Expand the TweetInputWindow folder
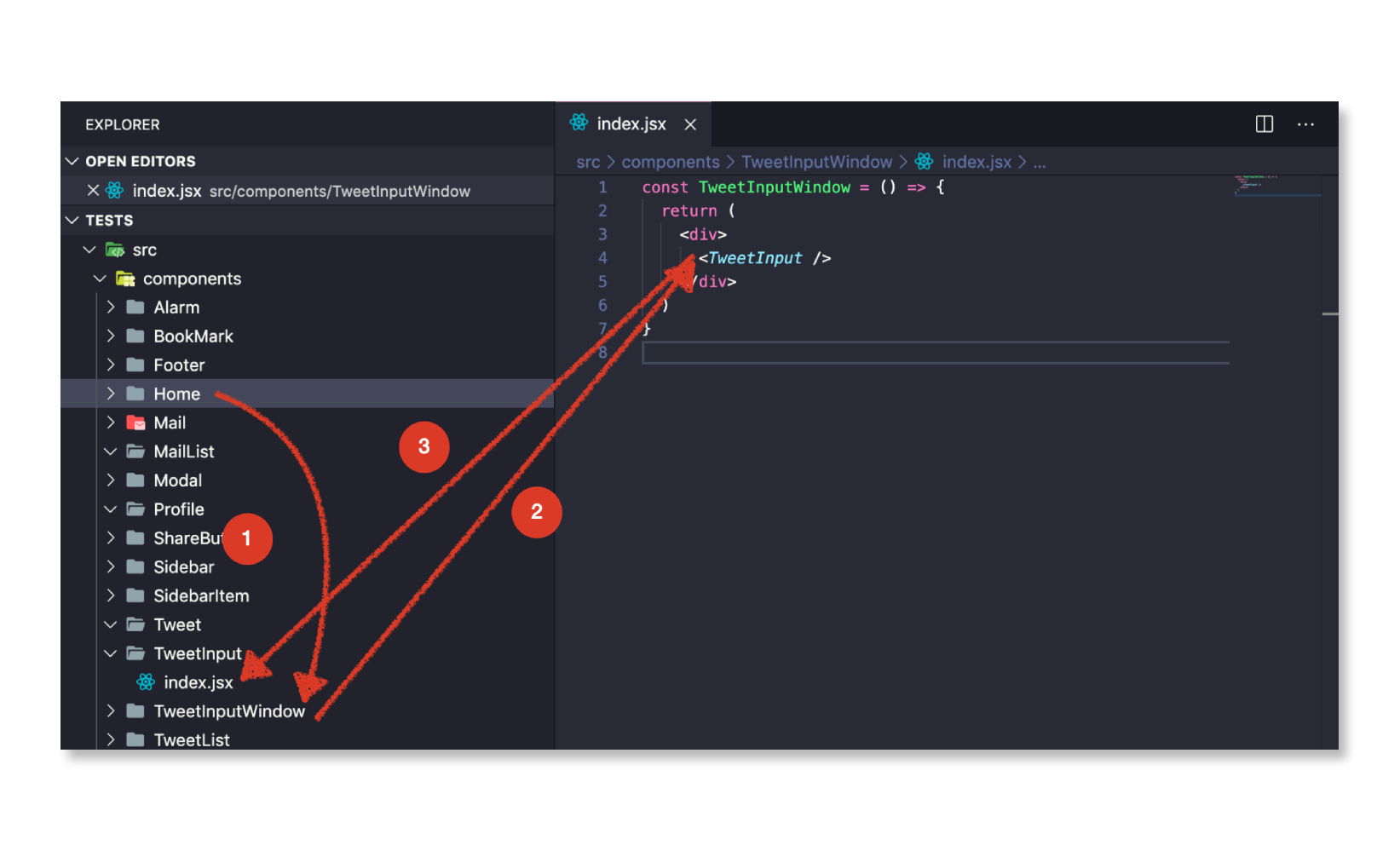Viewport: 1400px width, 851px height. 111,711
